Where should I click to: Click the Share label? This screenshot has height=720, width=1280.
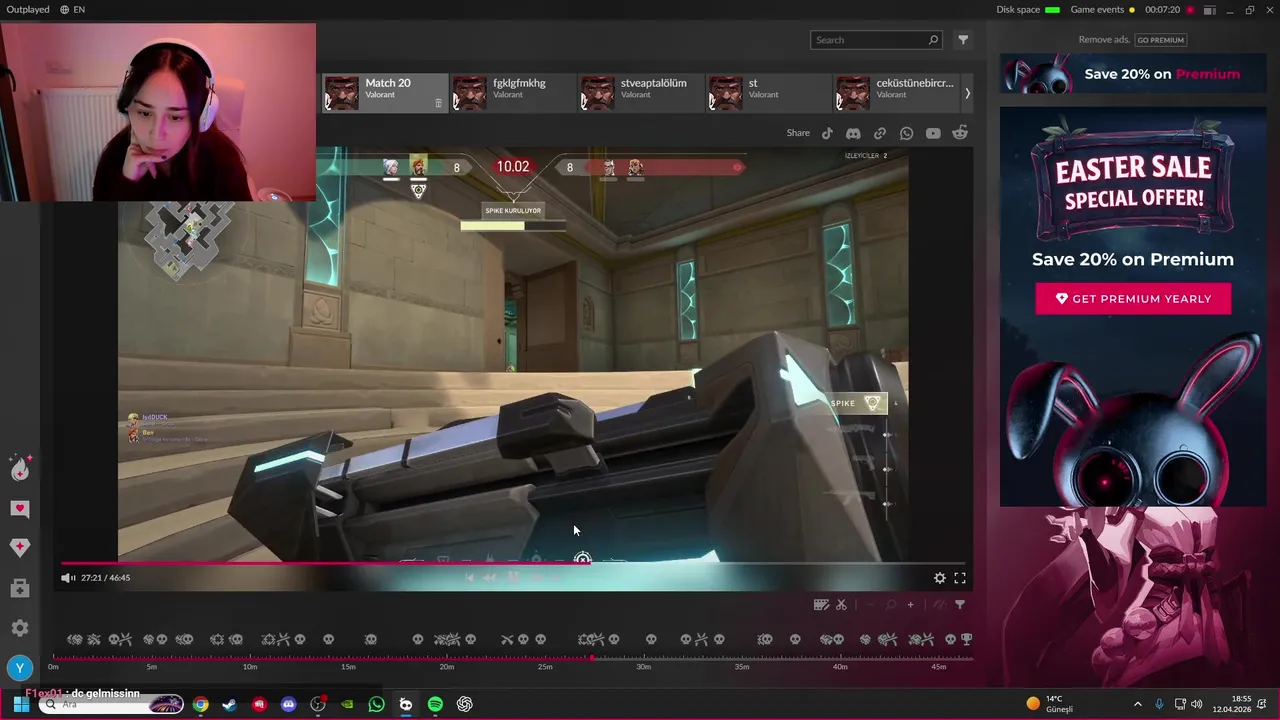(798, 133)
